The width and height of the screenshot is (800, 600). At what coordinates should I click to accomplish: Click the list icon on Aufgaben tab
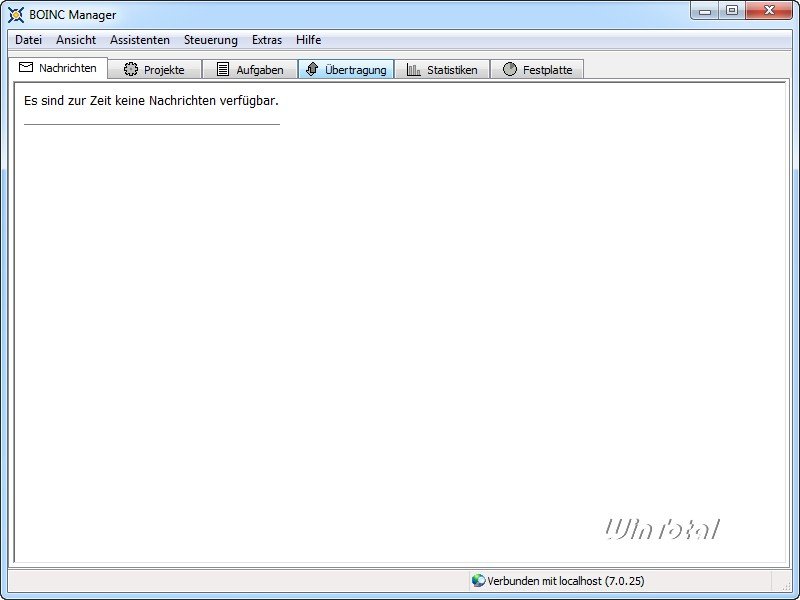(223, 69)
